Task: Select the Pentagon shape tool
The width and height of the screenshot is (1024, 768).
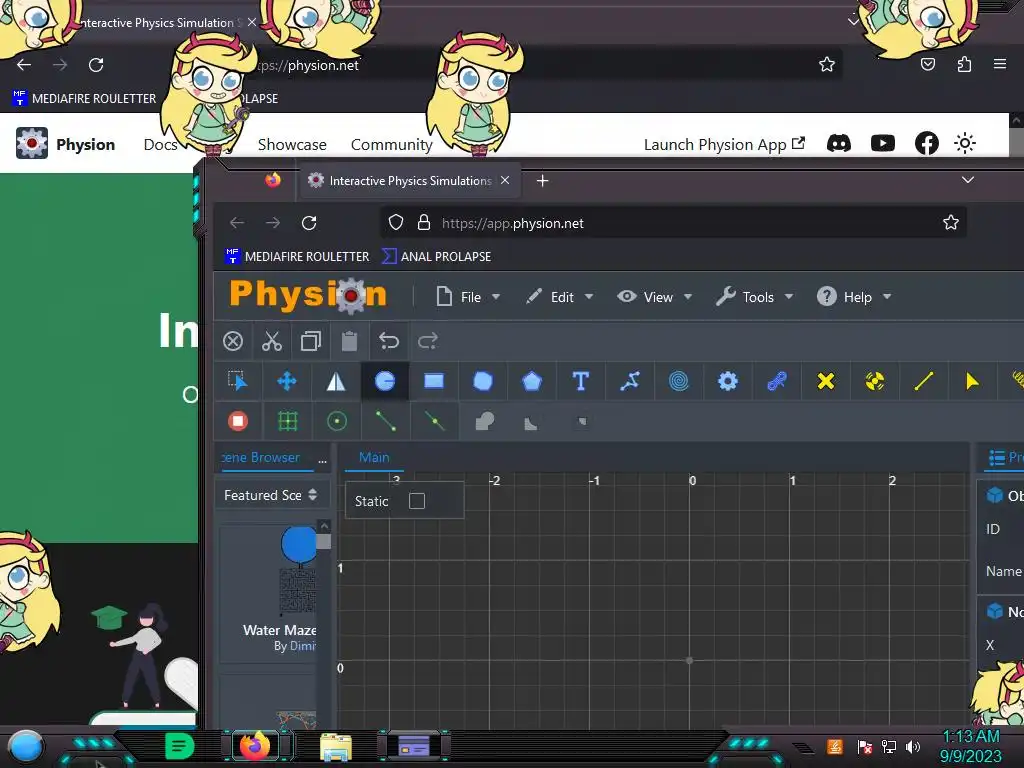Action: click(532, 381)
